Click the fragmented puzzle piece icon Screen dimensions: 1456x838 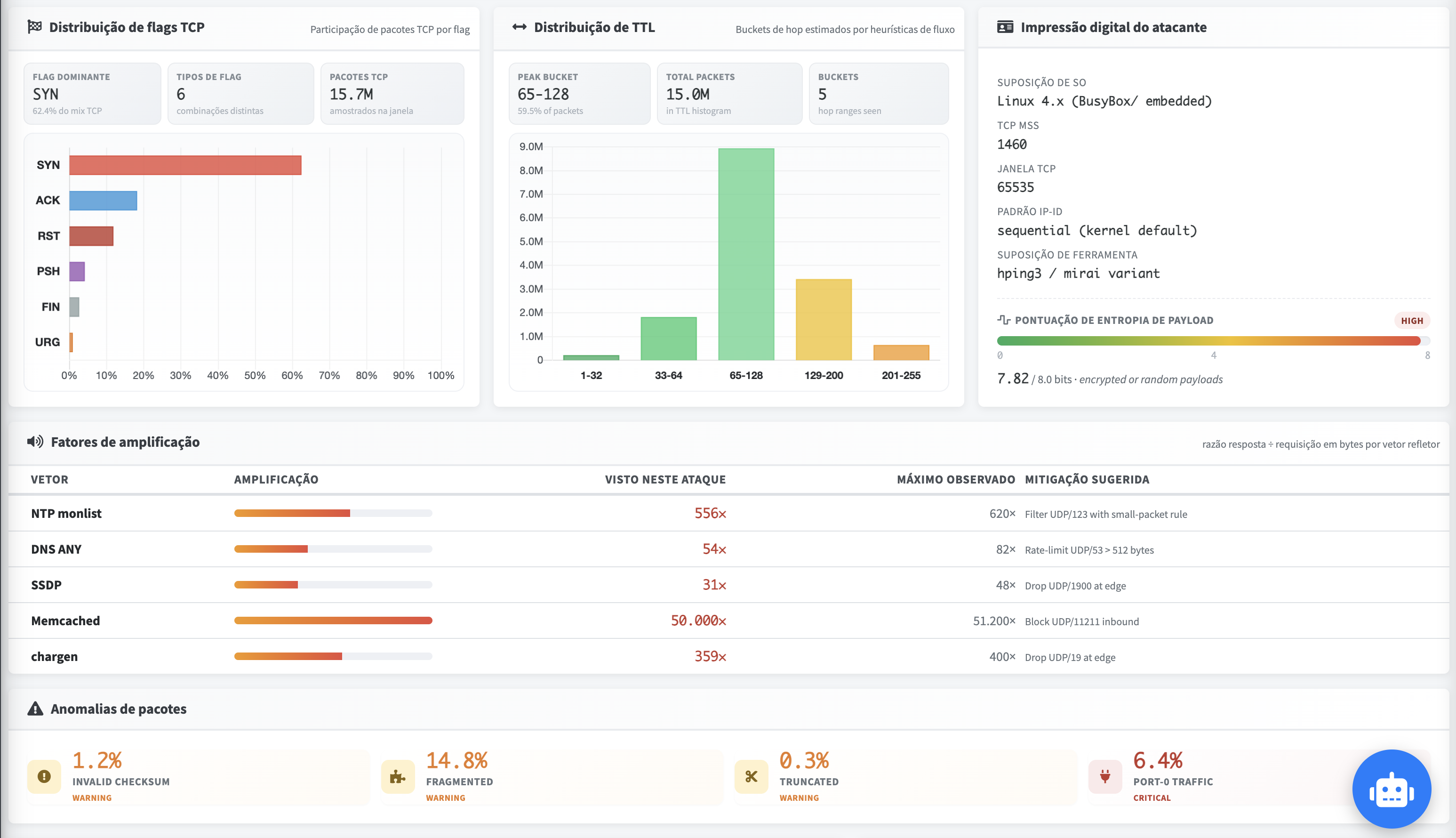click(398, 776)
